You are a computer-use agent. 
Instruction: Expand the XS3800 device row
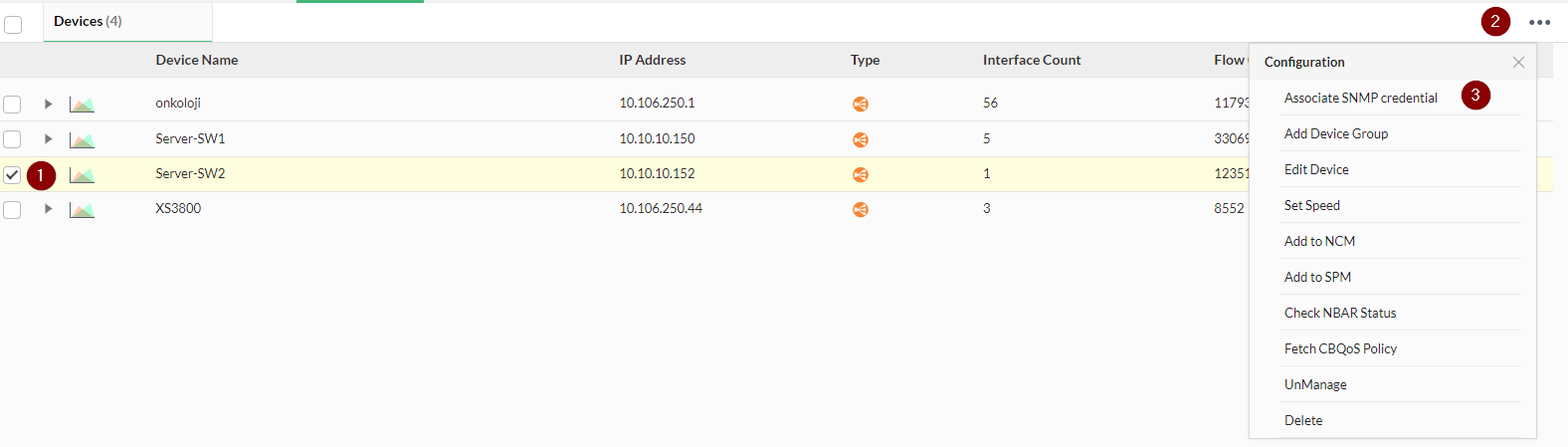click(x=48, y=208)
